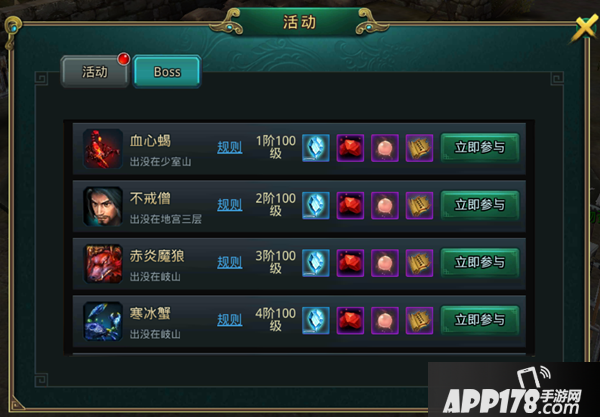
Task: Click the pink orb reward in 不戒僧 row
Action: [385, 205]
